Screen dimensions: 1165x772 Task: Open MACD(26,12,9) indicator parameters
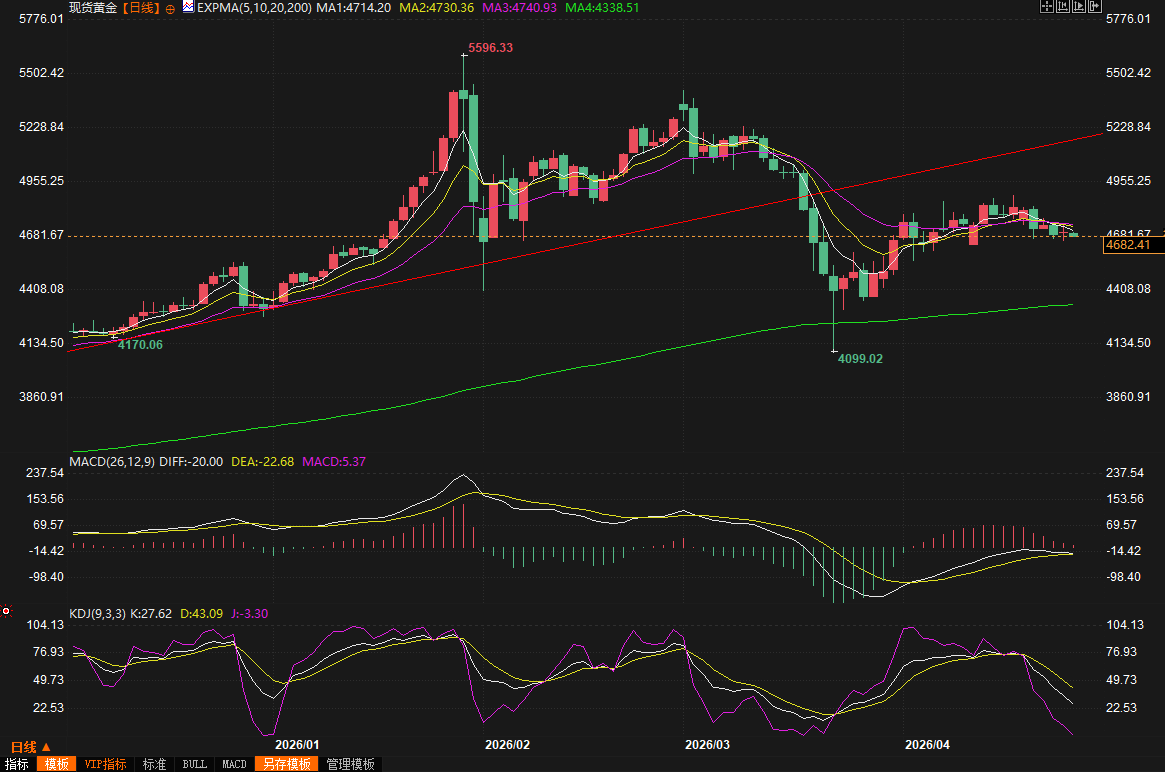coord(112,461)
